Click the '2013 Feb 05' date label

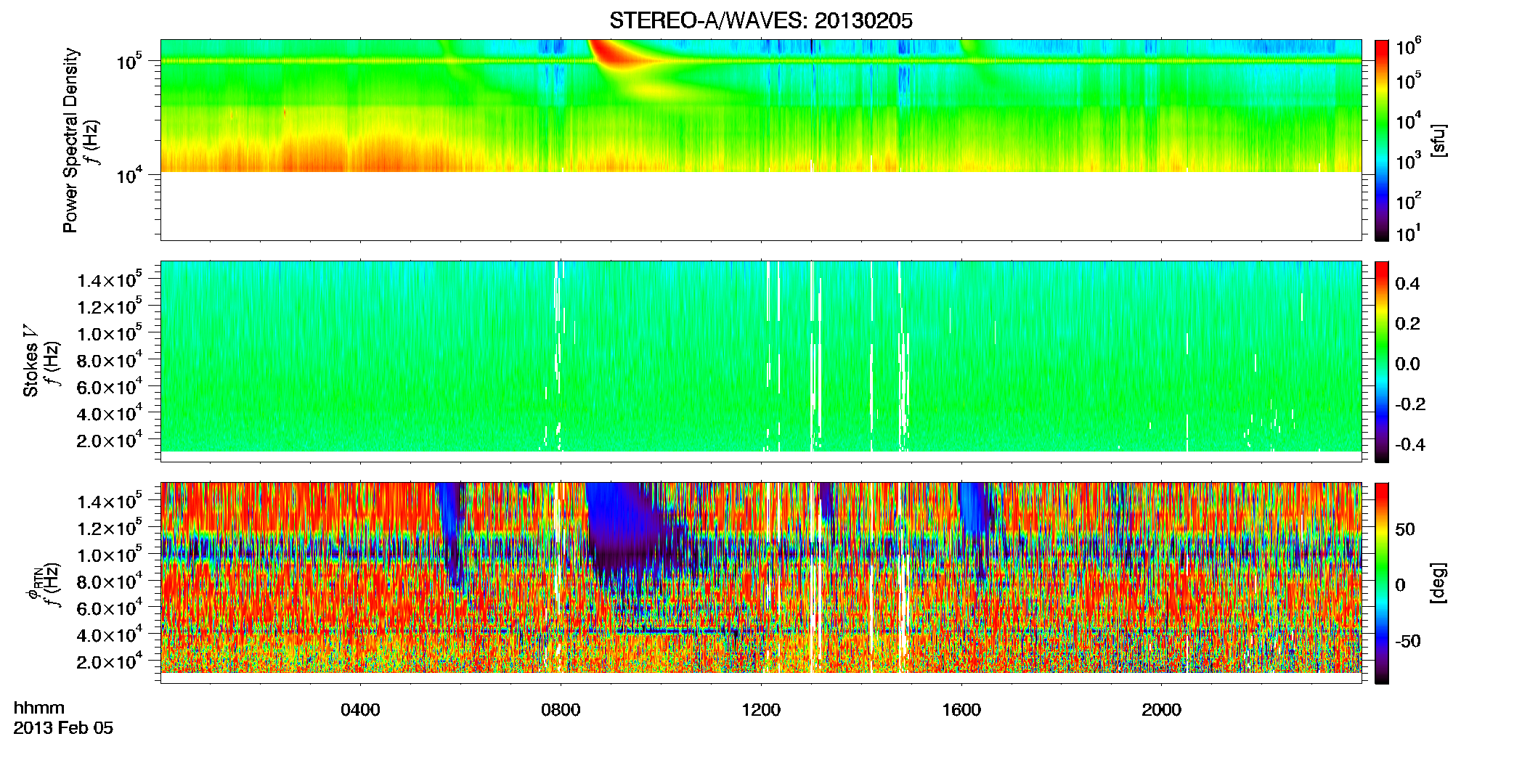63,728
